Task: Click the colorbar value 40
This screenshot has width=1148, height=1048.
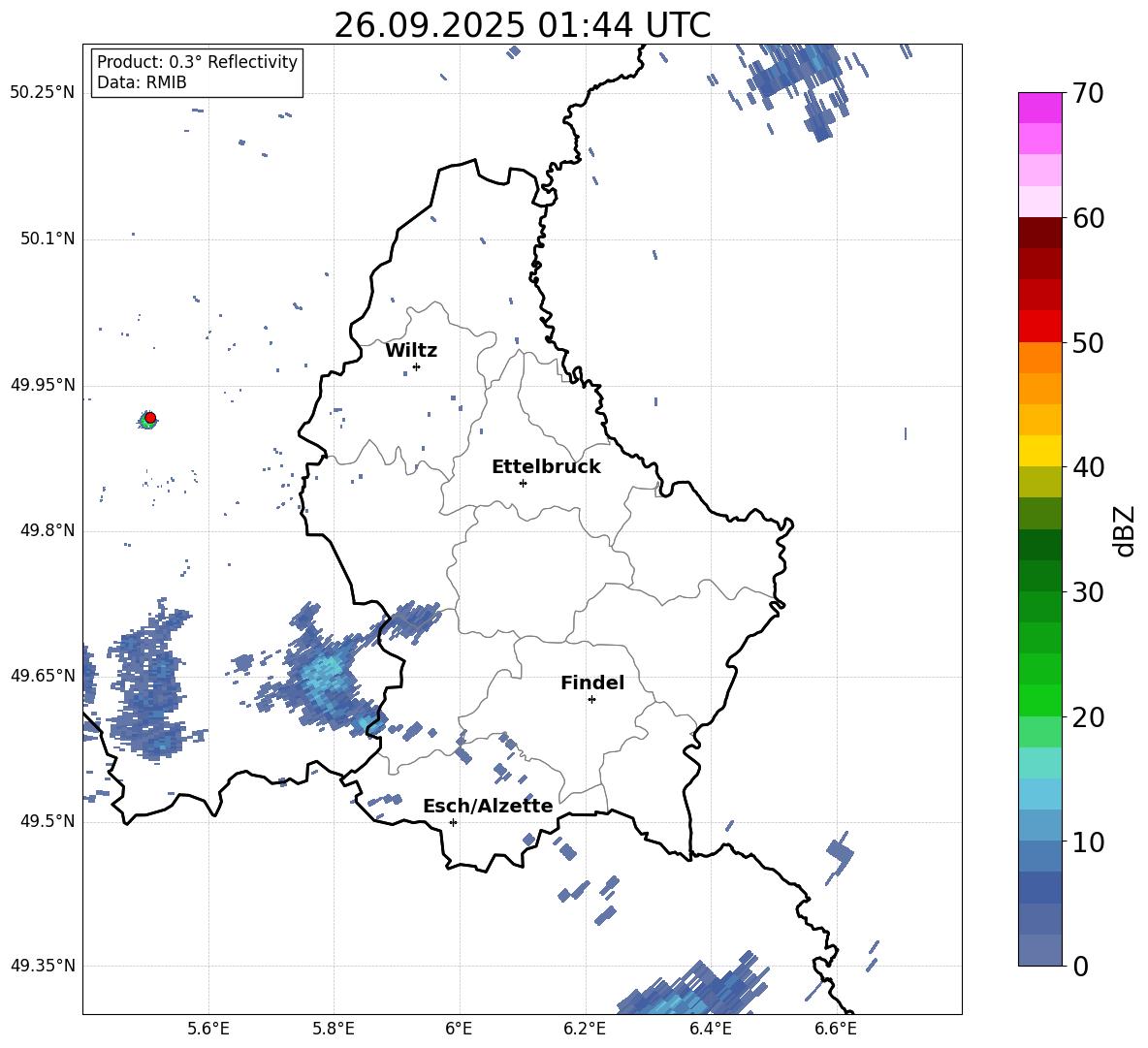Action: [x=1088, y=467]
